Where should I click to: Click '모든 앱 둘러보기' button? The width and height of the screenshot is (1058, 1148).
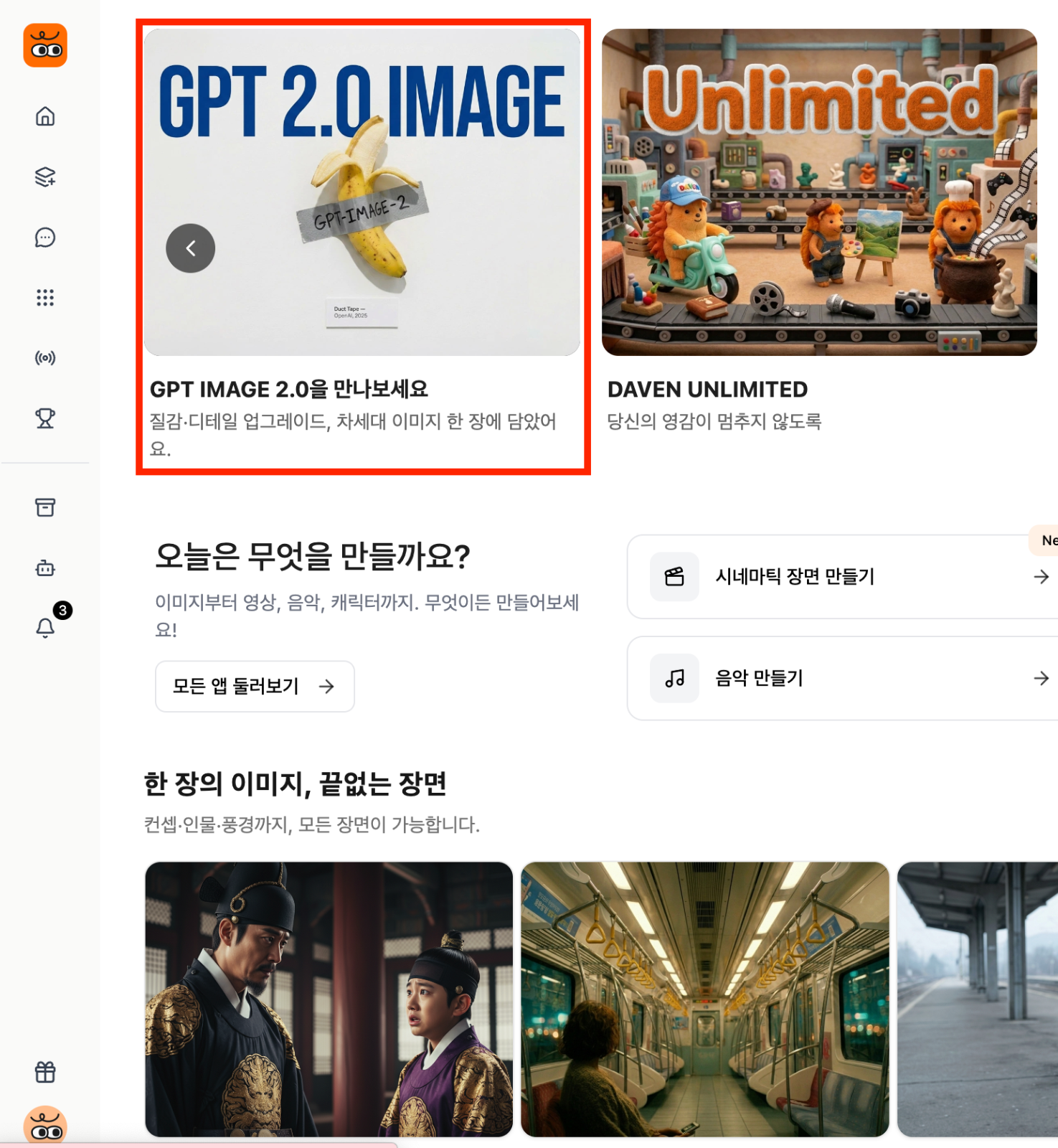point(255,687)
